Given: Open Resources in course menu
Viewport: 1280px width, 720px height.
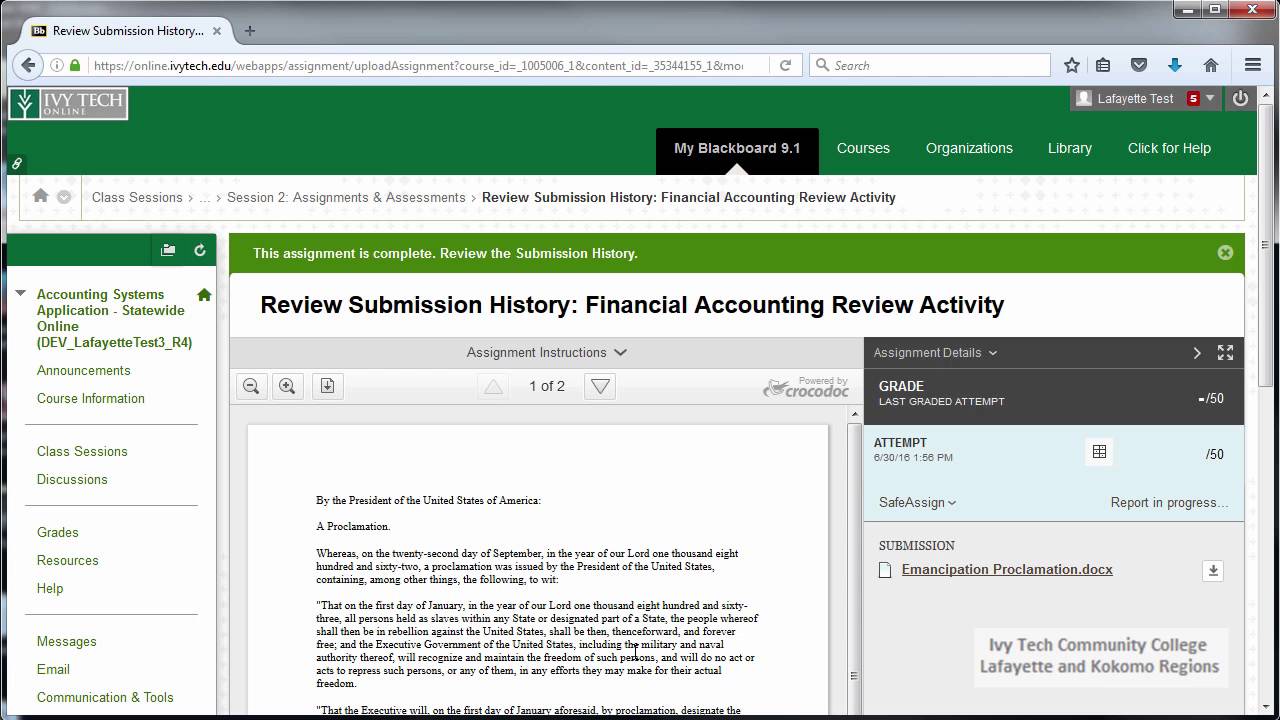Looking at the screenshot, I should click(x=67, y=560).
